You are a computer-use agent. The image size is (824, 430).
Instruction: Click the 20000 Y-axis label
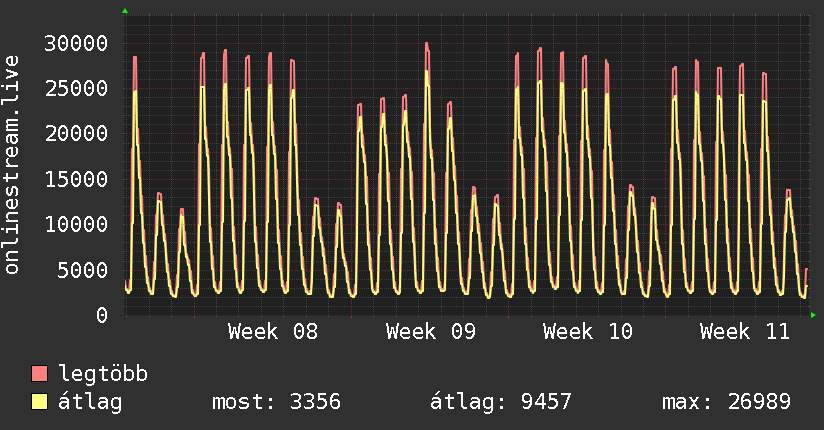click(77, 134)
